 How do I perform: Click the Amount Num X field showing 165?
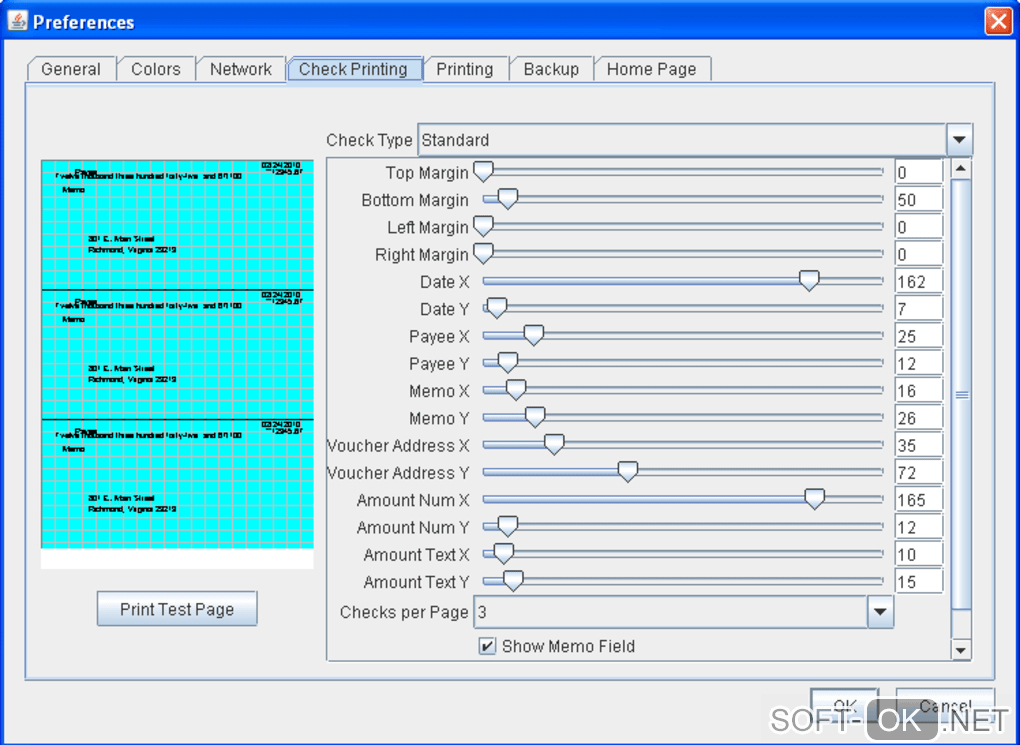pos(919,500)
